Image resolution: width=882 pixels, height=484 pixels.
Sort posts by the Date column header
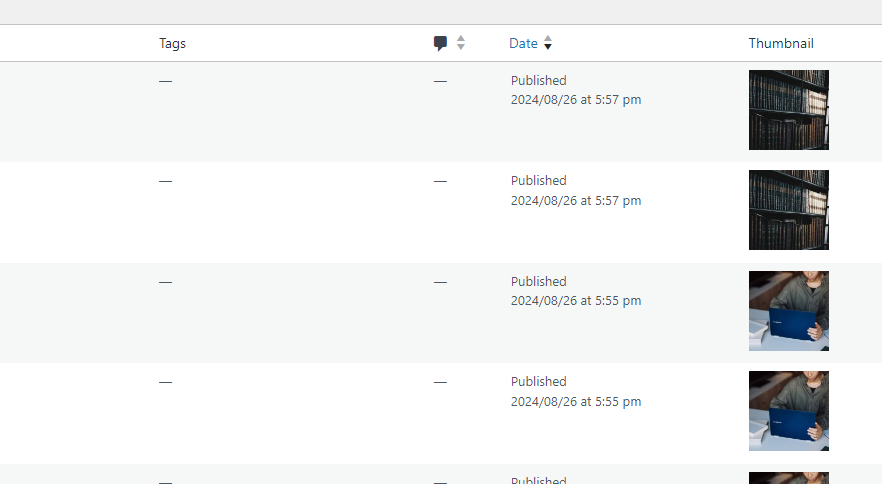(x=523, y=43)
